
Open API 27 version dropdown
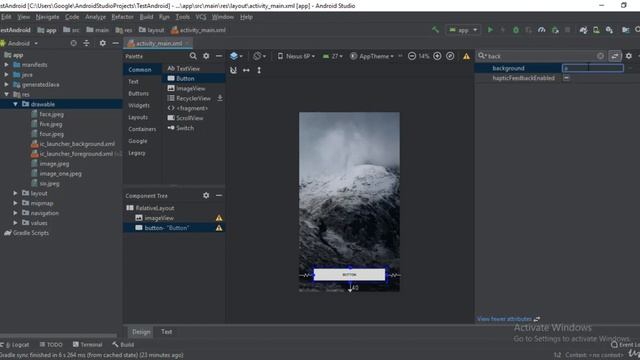(333, 56)
